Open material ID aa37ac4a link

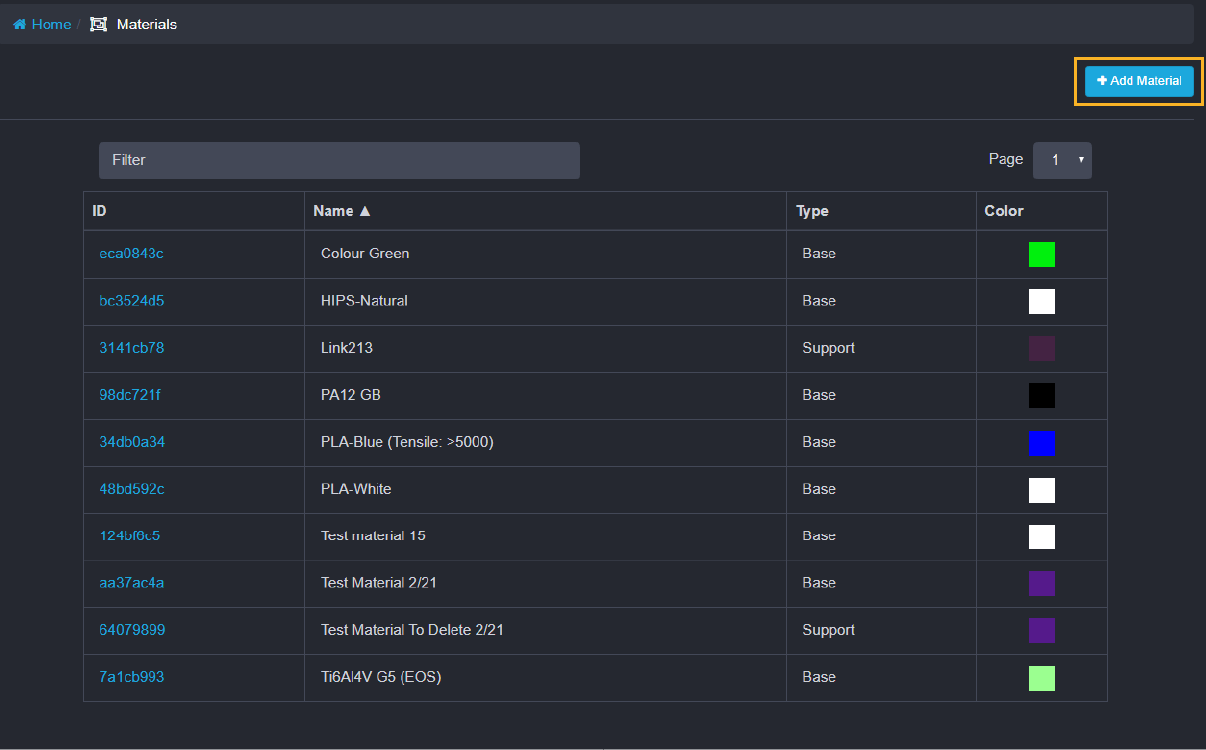point(131,583)
